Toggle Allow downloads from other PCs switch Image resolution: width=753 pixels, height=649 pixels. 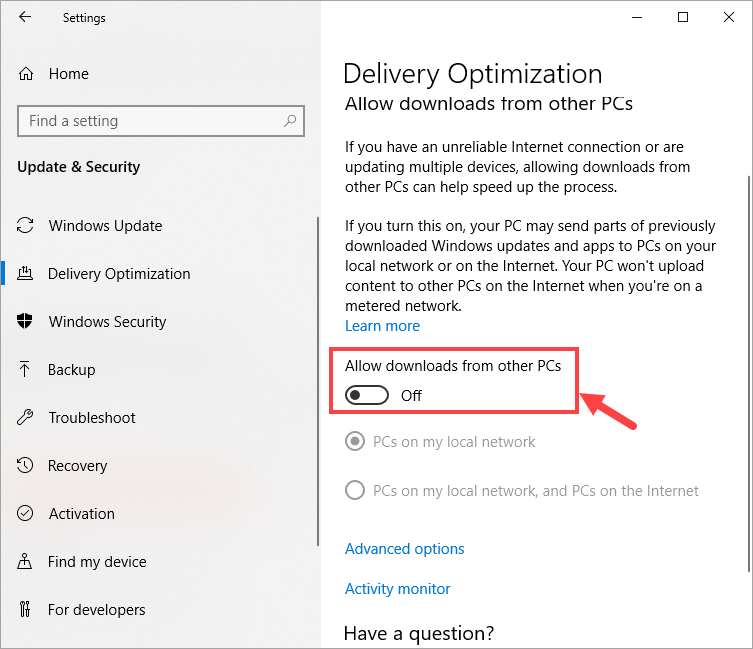pyautogui.click(x=366, y=395)
